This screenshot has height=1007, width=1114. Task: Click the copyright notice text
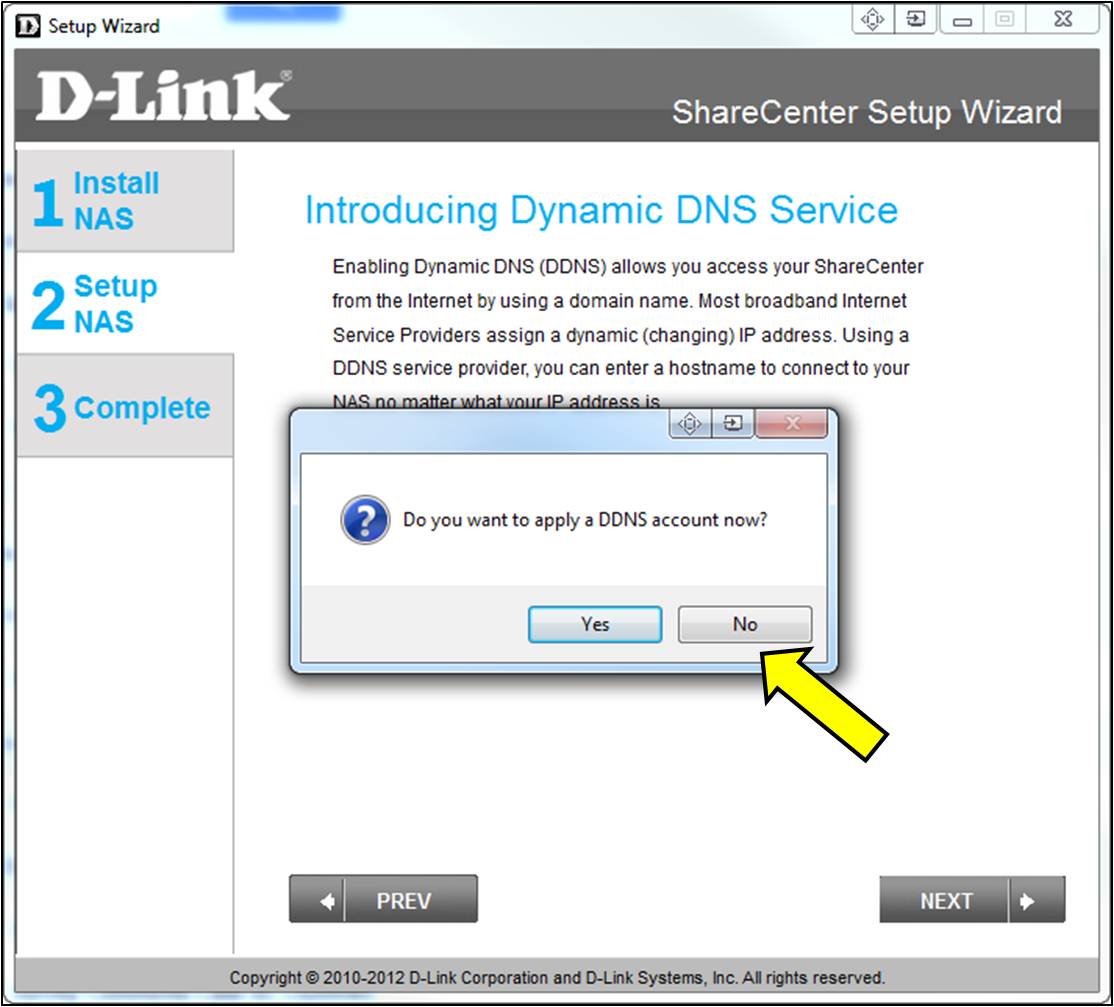557,978
